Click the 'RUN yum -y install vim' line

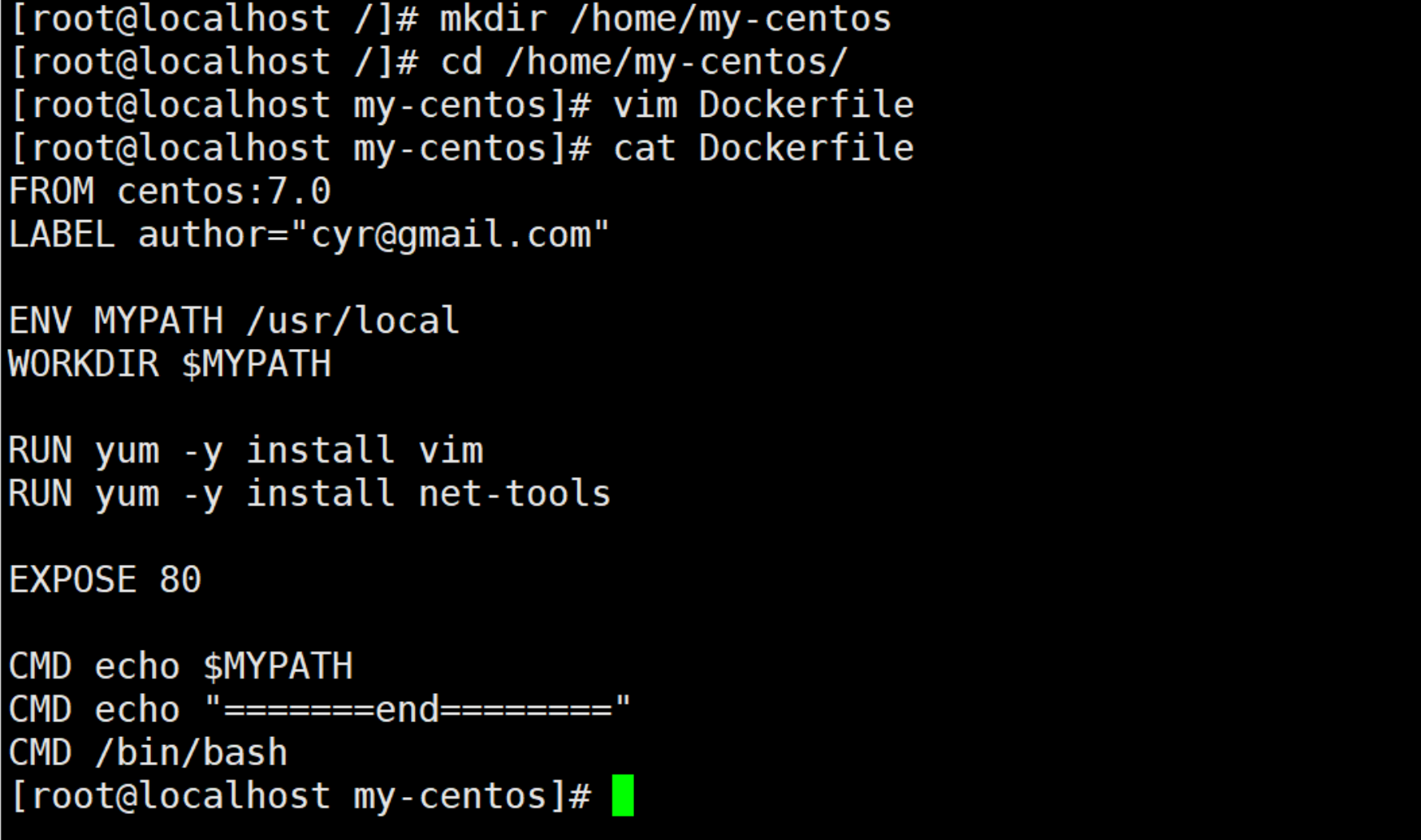(245, 450)
